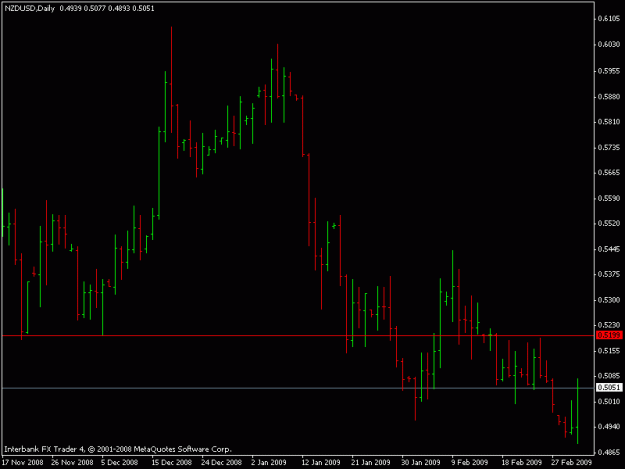This screenshot has height=469, width=625.
Task: Click the 0.5375 price axis value
Action: 609,274
